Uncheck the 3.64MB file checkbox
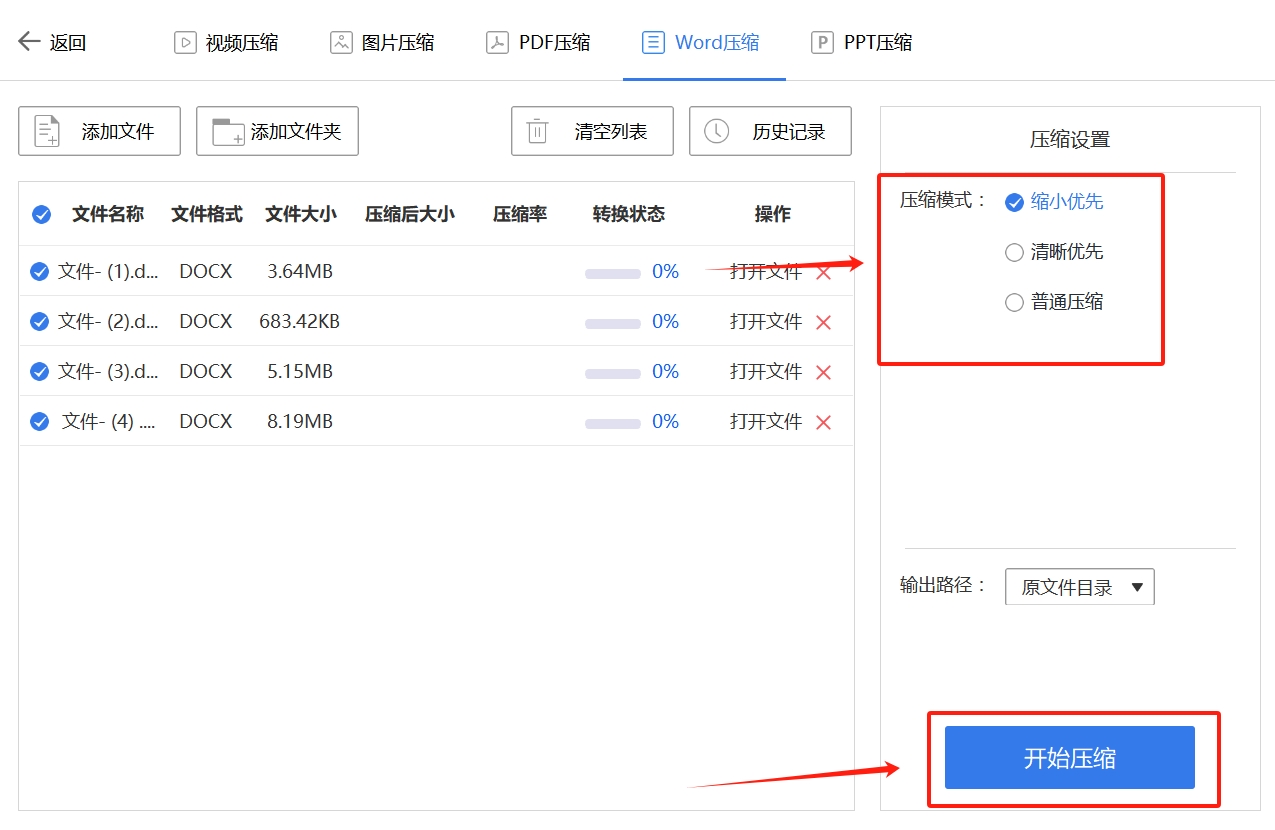Viewport: 1275px width, 830px height. pyautogui.click(x=39, y=272)
